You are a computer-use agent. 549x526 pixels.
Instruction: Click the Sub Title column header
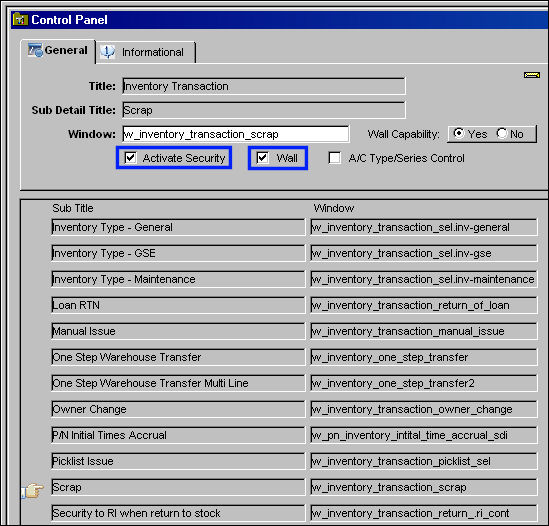(73, 208)
